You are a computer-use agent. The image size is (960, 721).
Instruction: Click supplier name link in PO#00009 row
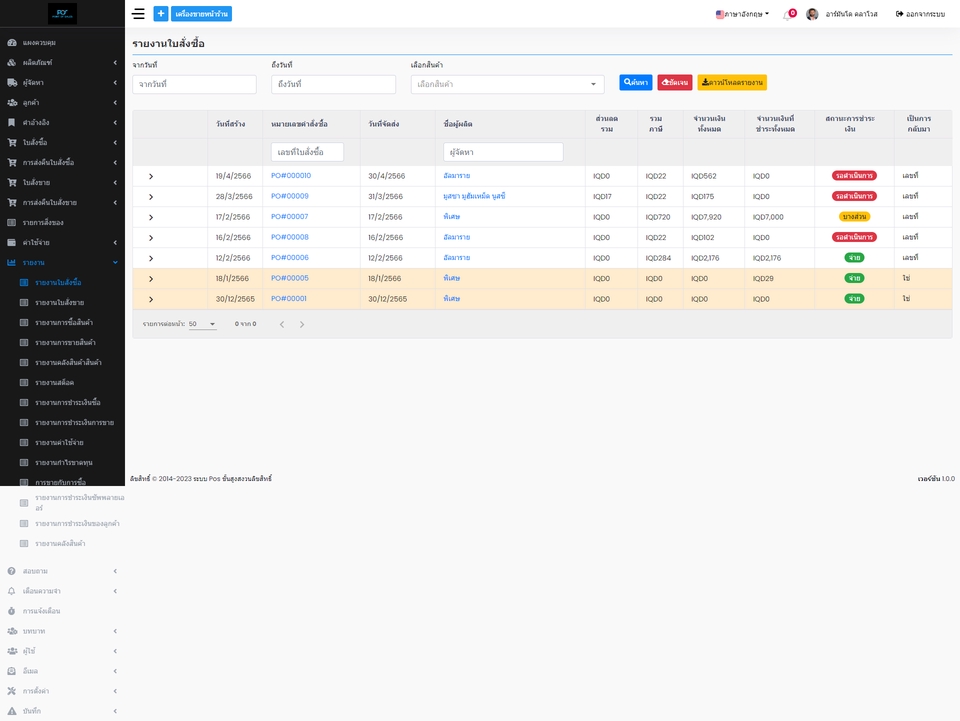click(x=474, y=196)
